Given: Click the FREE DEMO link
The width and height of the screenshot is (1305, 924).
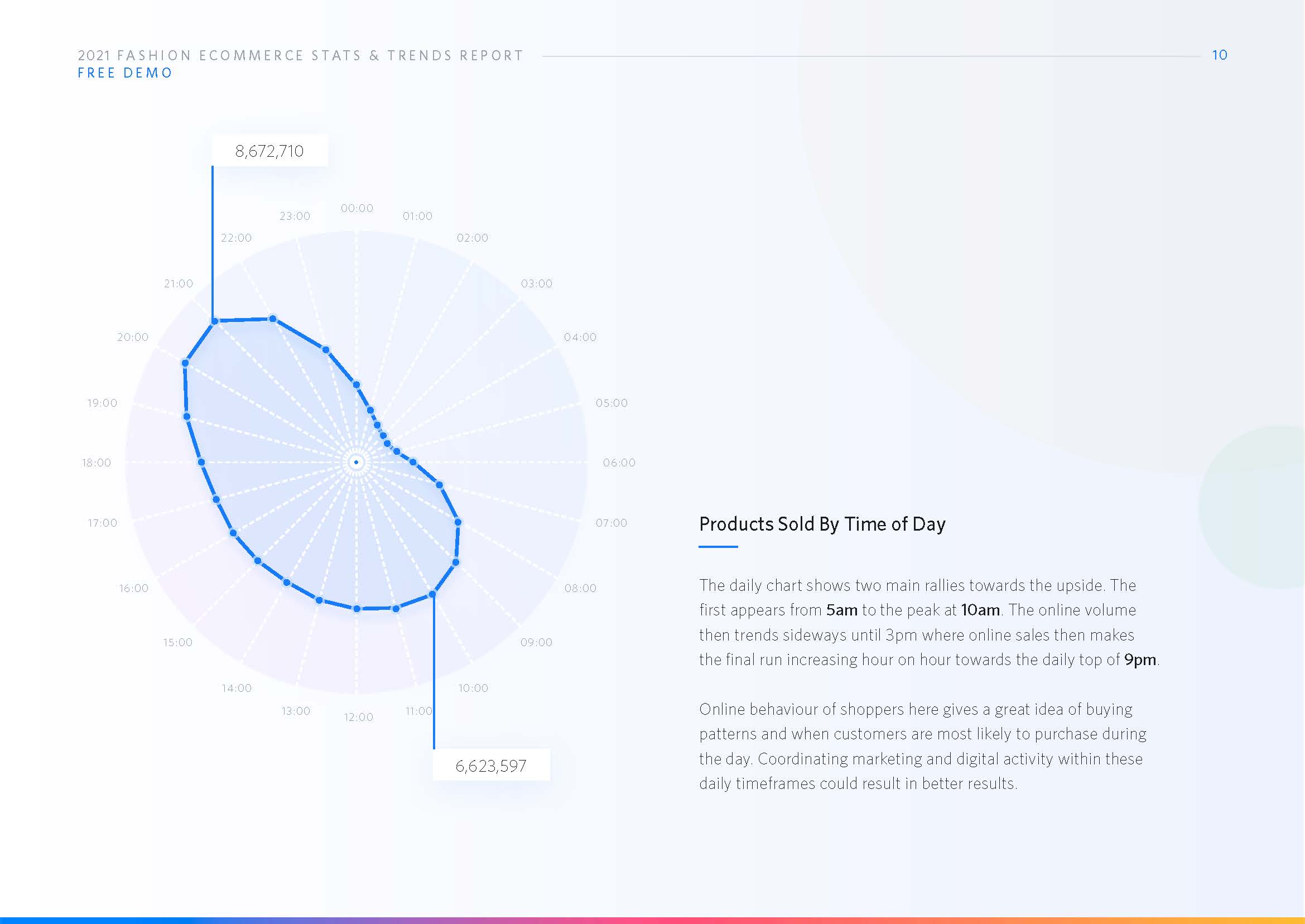Looking at the screenshot, I should pos(124,73).
